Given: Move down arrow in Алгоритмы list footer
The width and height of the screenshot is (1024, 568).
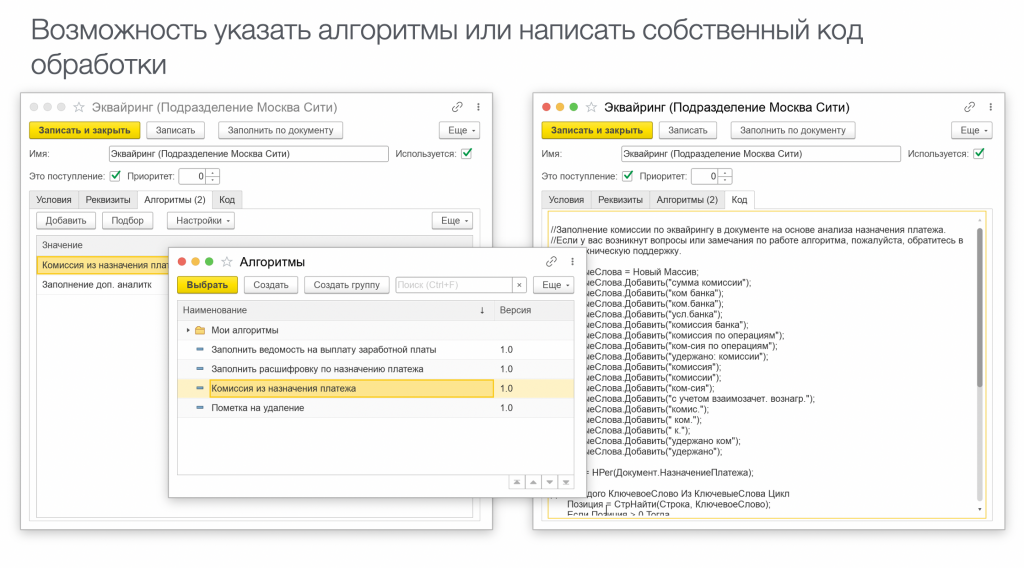Looking at the screenshot, I should click(x=550, y=482).
